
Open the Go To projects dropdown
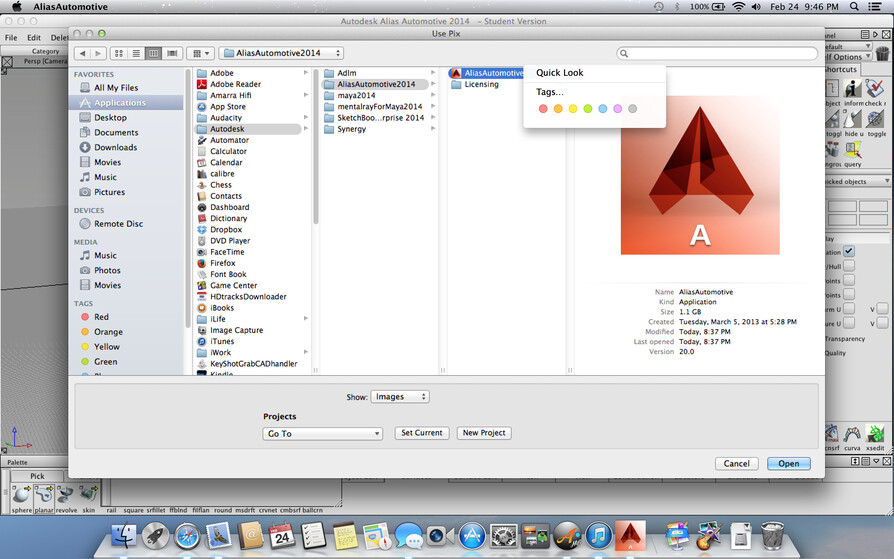(x=322, y=434)
